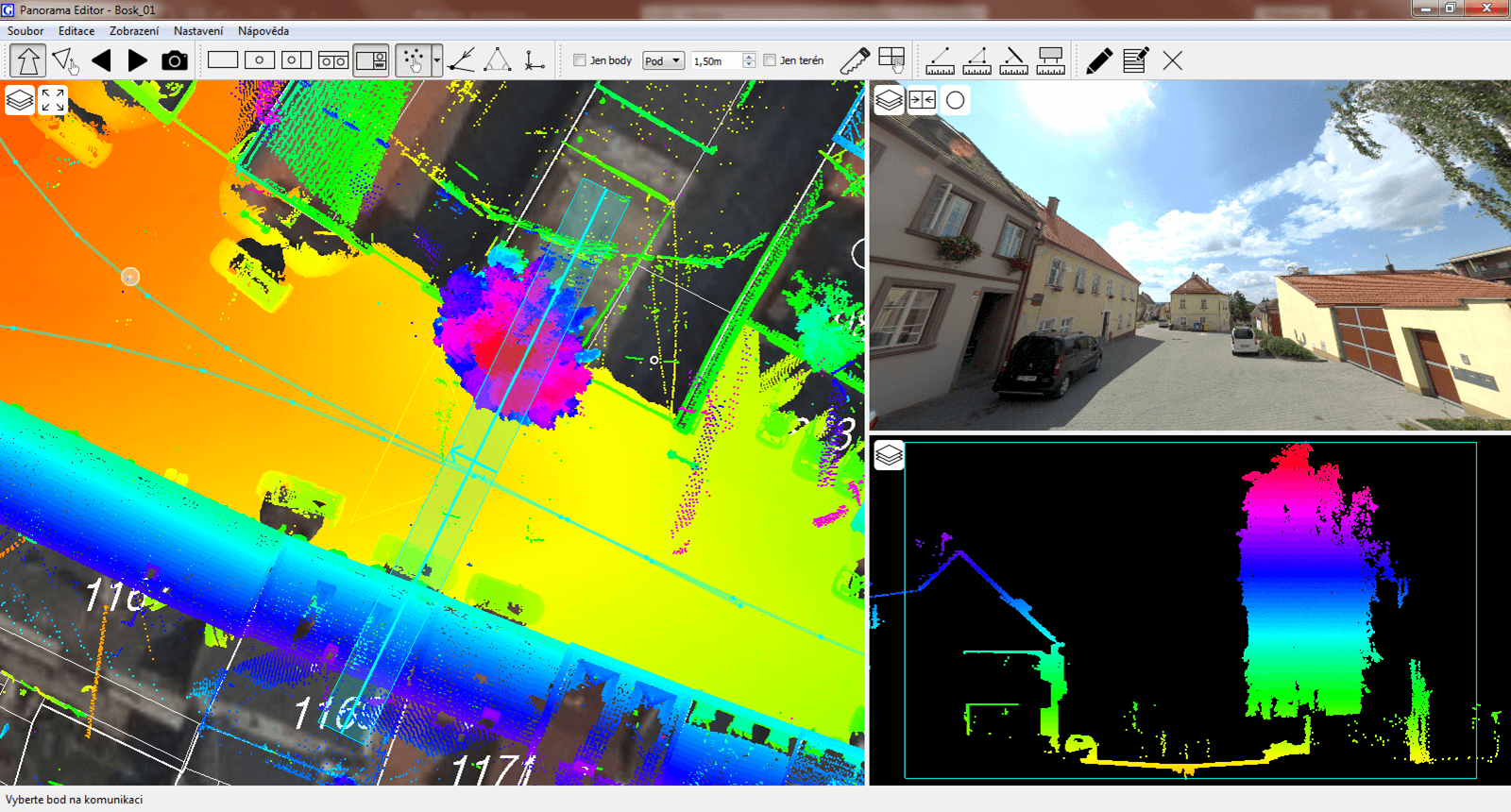This screenshot has width=1511, height=812.
Task: Click the X cancel button in toolbar
Action: pos(1172,61)
